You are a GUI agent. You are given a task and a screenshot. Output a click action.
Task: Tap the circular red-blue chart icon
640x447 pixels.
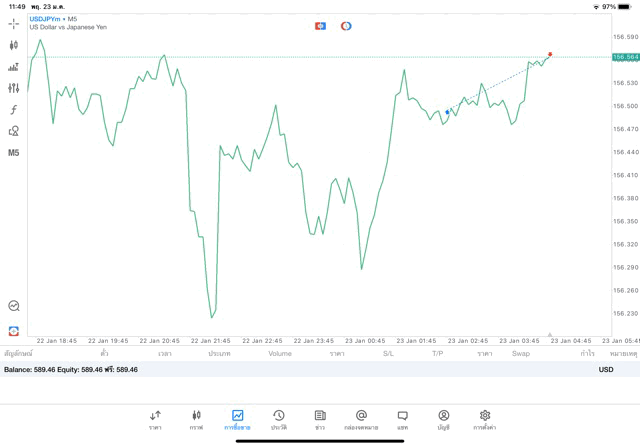[x=346, y=25]
